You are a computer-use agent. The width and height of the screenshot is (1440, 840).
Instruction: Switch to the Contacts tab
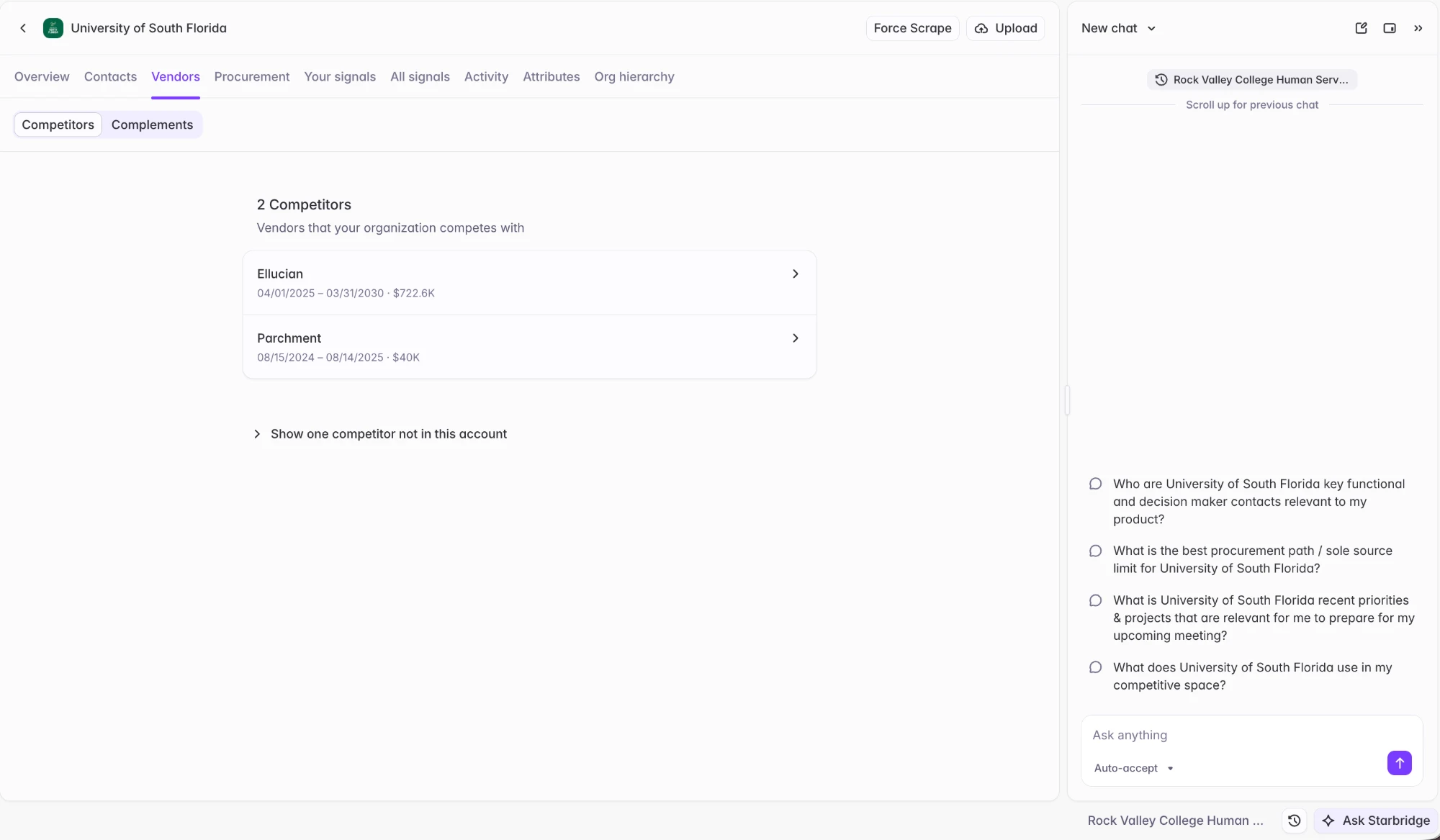coord(110,76)
